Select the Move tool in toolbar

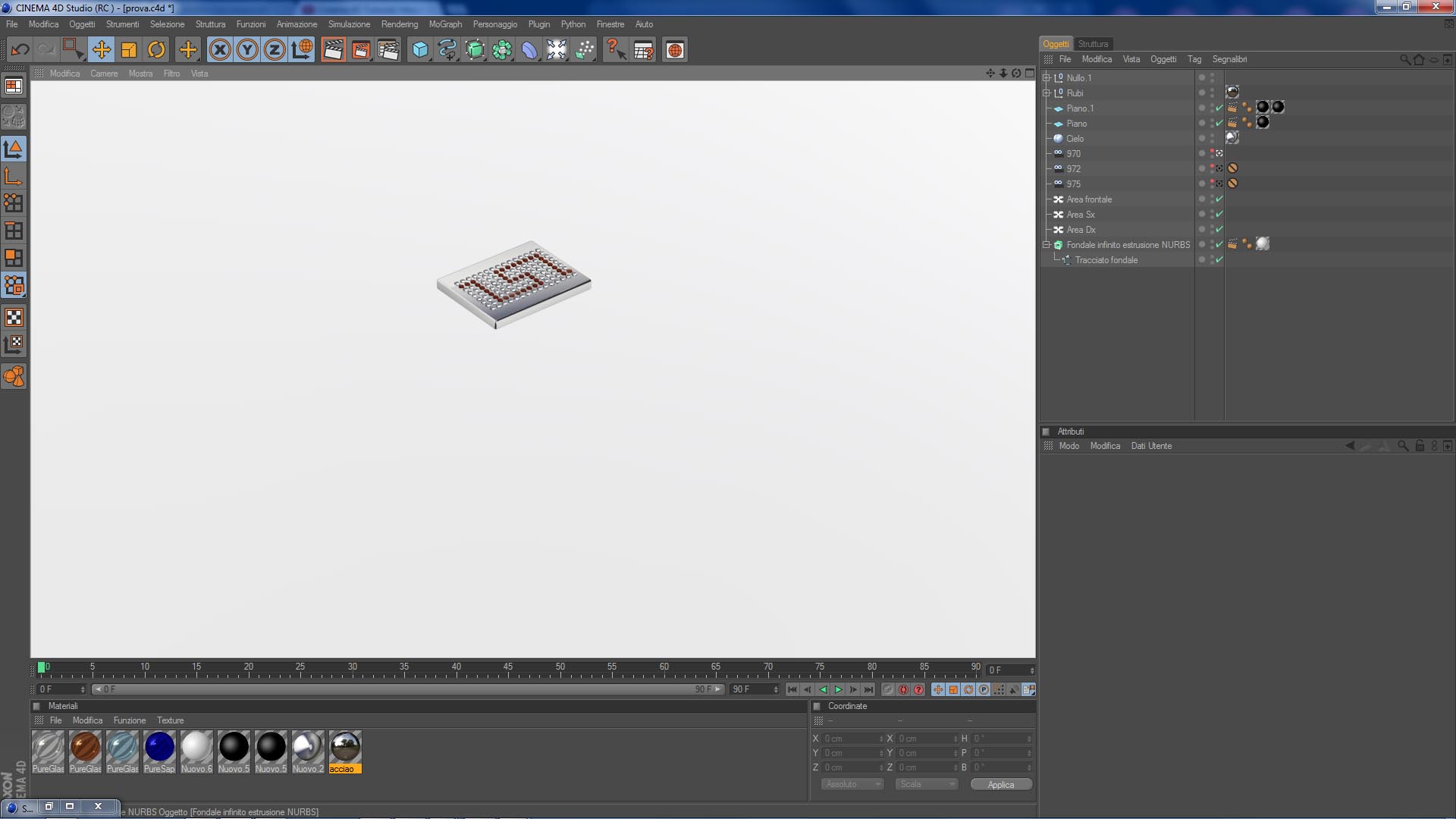pyautogui.click(x=101, y=50)
